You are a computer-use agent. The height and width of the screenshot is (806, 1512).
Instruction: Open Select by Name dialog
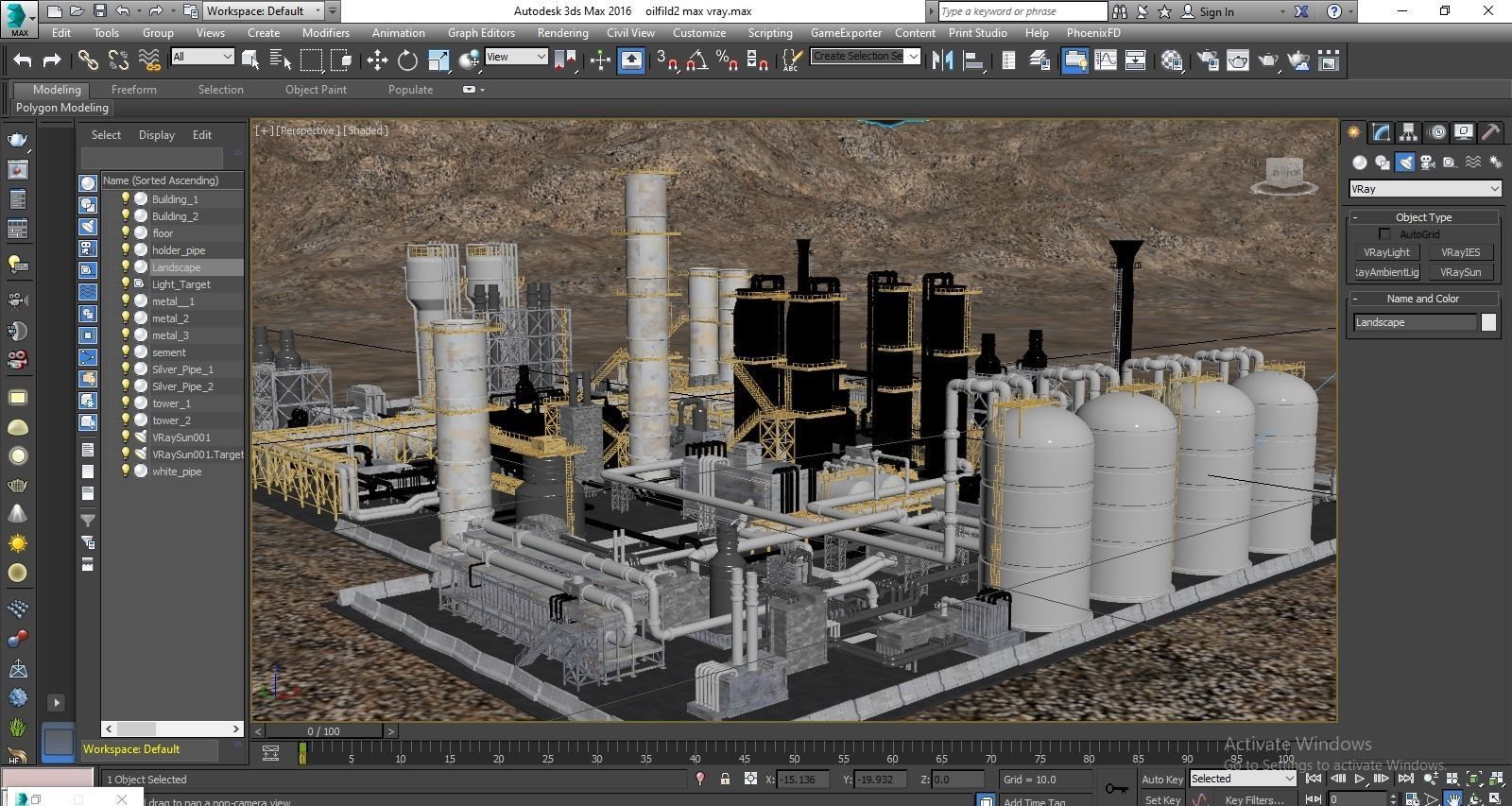(x=281, y=60)
